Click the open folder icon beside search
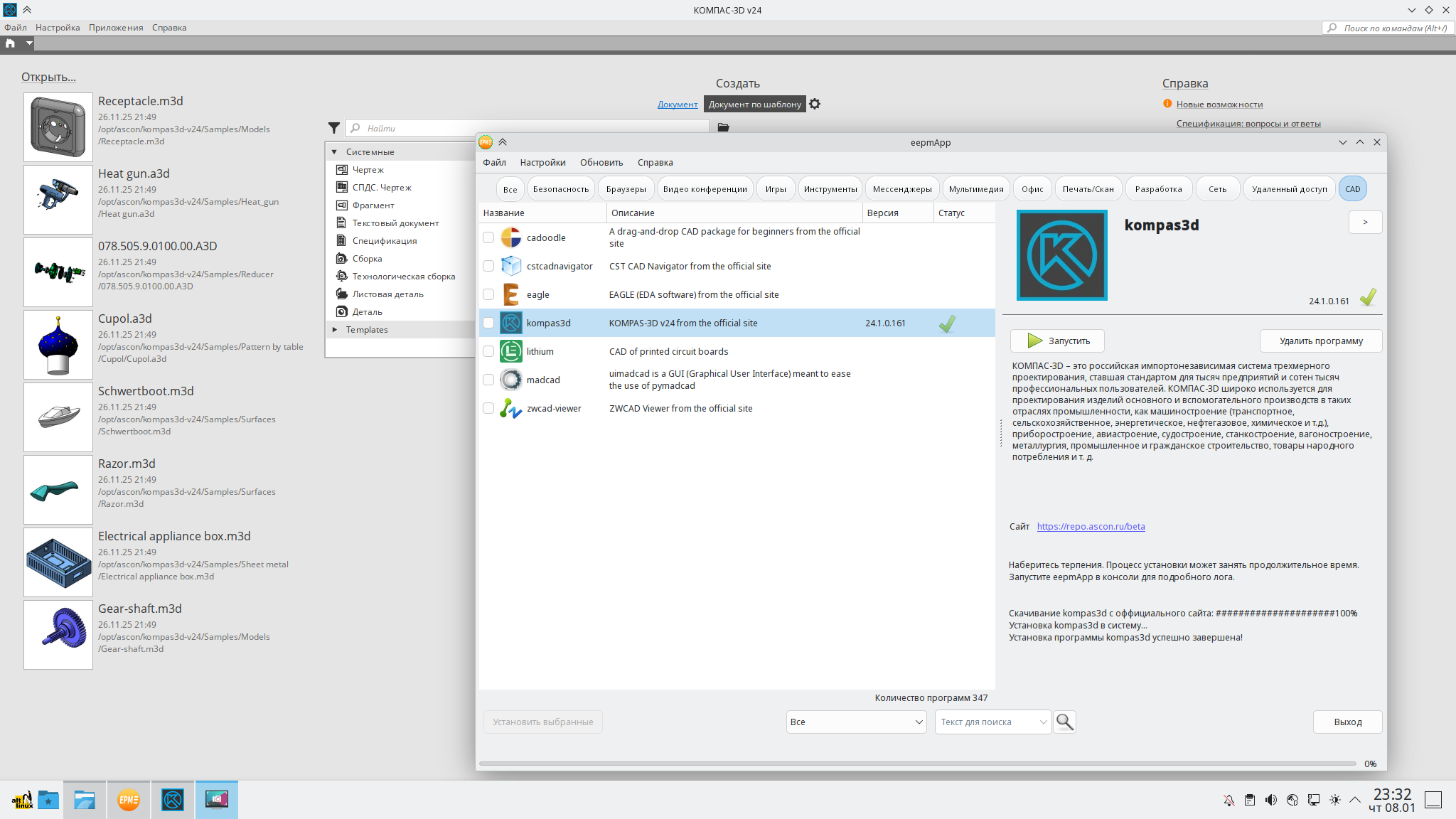1456x819 pixels. click(x=723, y=128)
